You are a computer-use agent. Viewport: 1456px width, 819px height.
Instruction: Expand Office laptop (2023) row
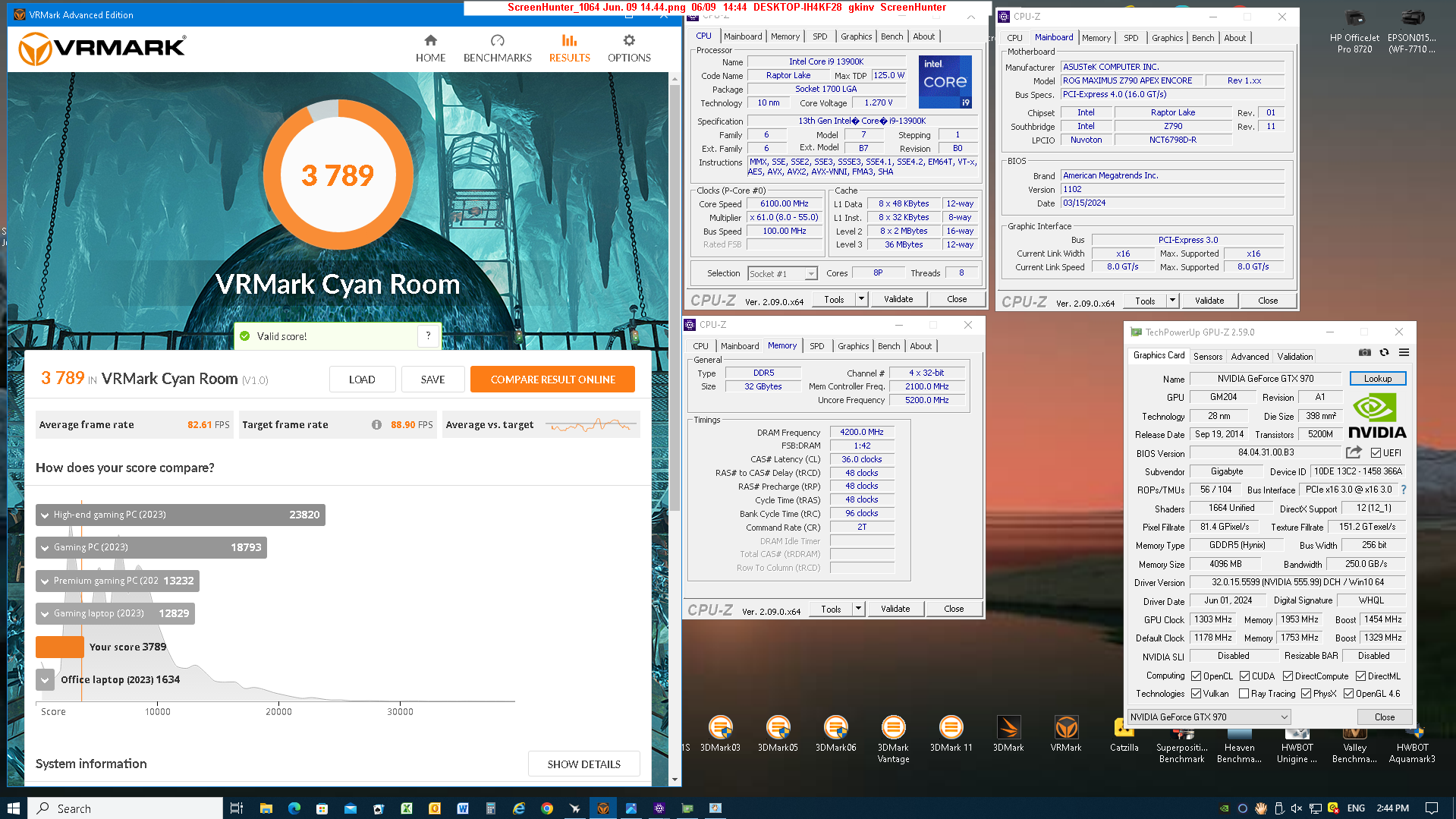point(45,679)
